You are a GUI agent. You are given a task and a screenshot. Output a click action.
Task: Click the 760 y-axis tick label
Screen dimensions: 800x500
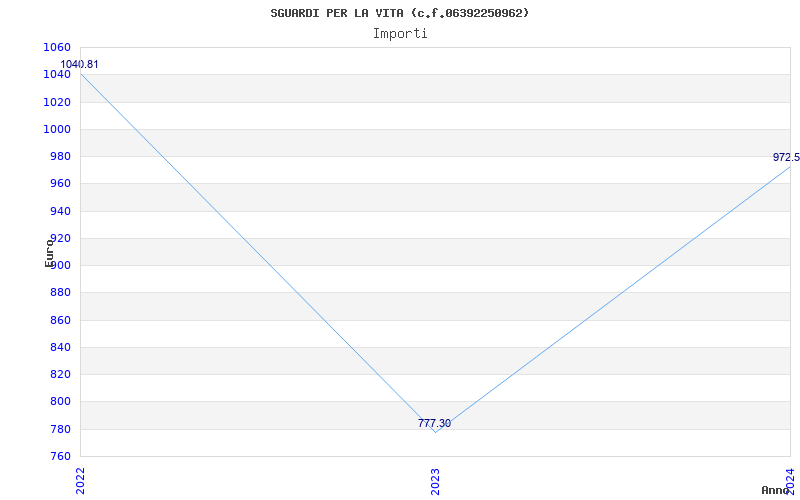[60, 456]
